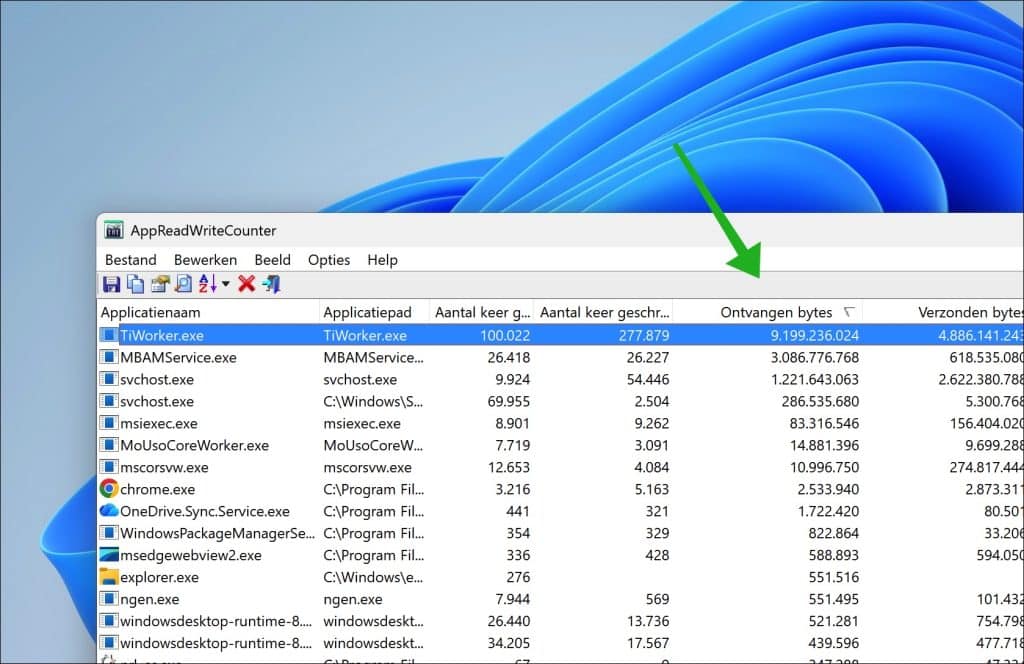The image size is (1024, 664).
Task: Select the OneDrive.Sync.Service.exe name cell
Action: [205, 511]
